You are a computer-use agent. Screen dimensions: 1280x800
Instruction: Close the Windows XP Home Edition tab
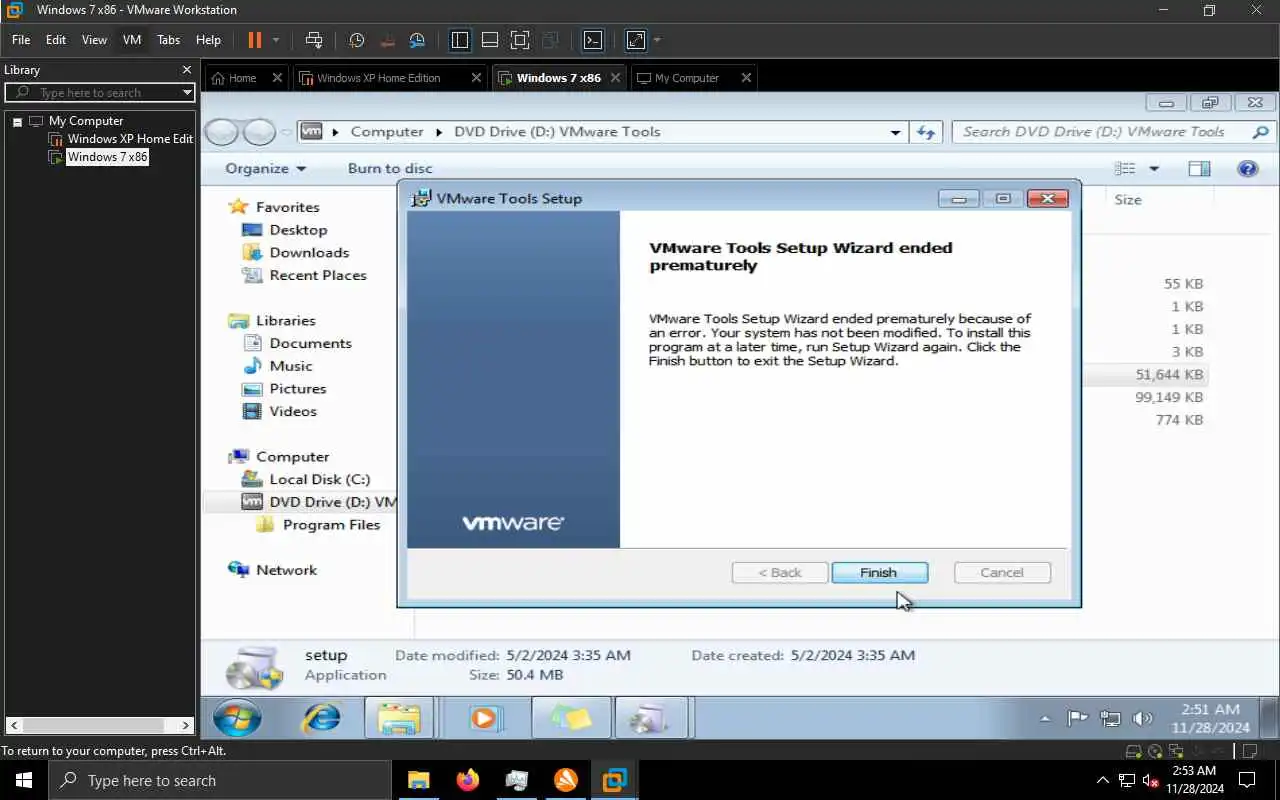pos(476,78)
